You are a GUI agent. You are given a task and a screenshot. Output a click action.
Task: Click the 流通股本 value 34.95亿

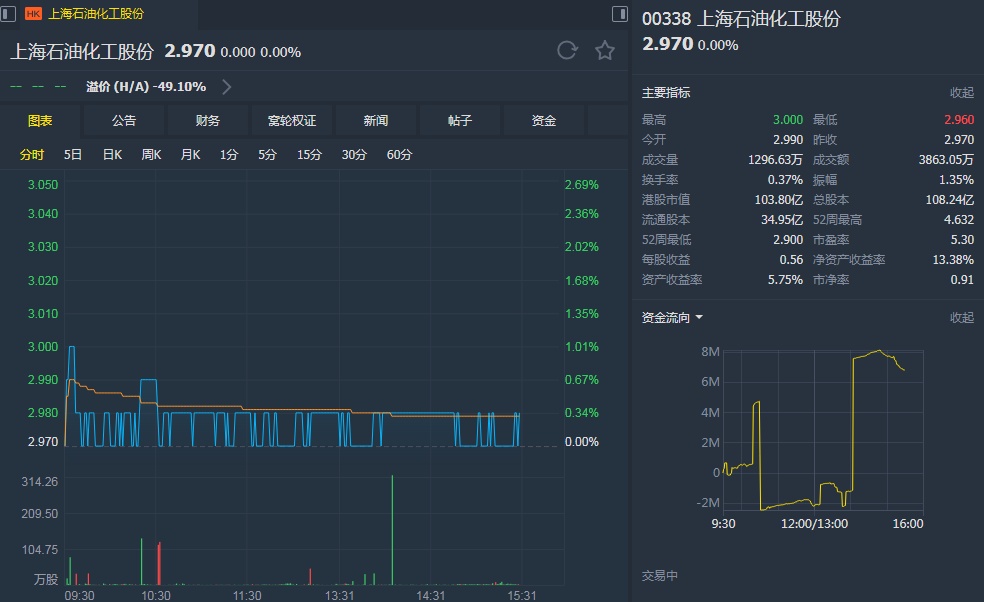tap(782, 220)
